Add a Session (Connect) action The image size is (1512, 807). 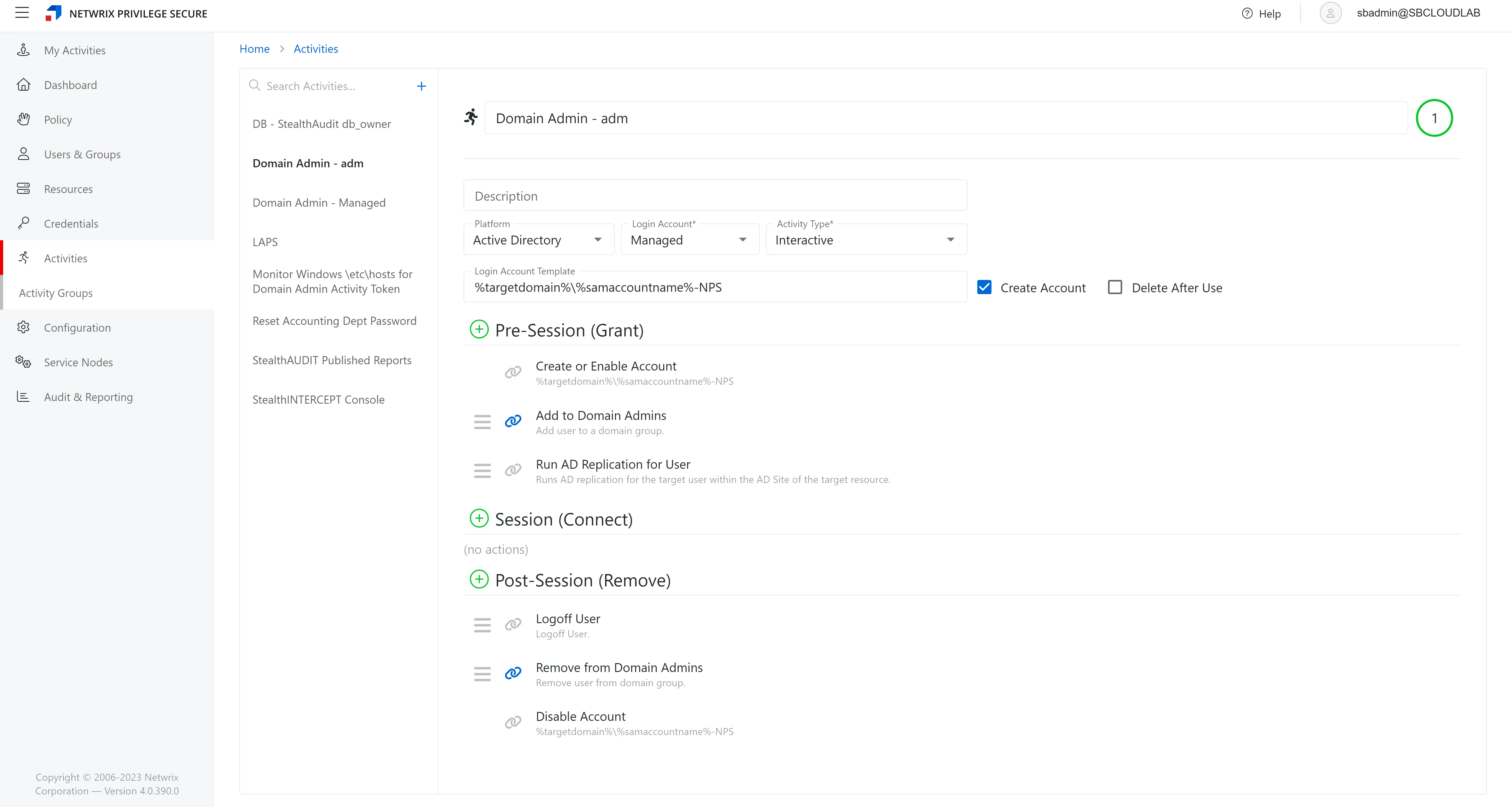point(479,519)
